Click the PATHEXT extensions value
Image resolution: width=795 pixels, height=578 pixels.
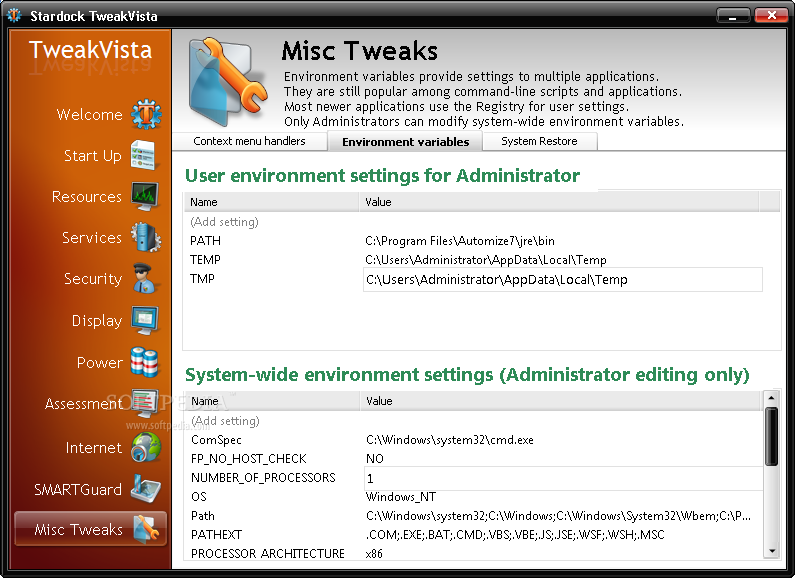515,535
